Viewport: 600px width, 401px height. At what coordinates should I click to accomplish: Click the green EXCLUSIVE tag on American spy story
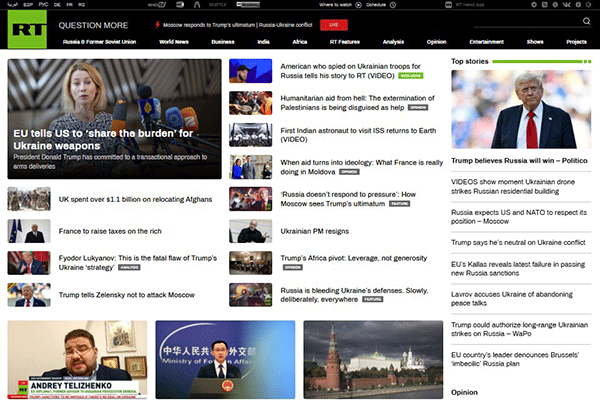coord(410,76)
